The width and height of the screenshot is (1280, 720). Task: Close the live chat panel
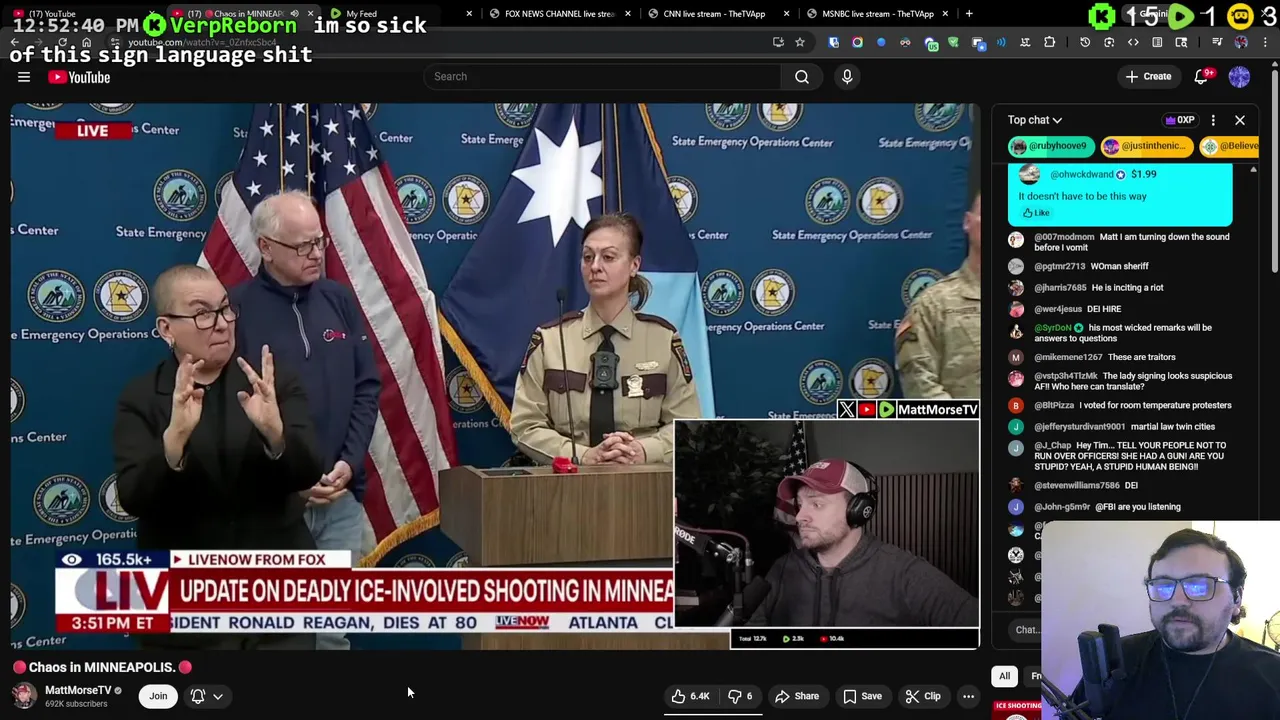tap(1240, 120)
